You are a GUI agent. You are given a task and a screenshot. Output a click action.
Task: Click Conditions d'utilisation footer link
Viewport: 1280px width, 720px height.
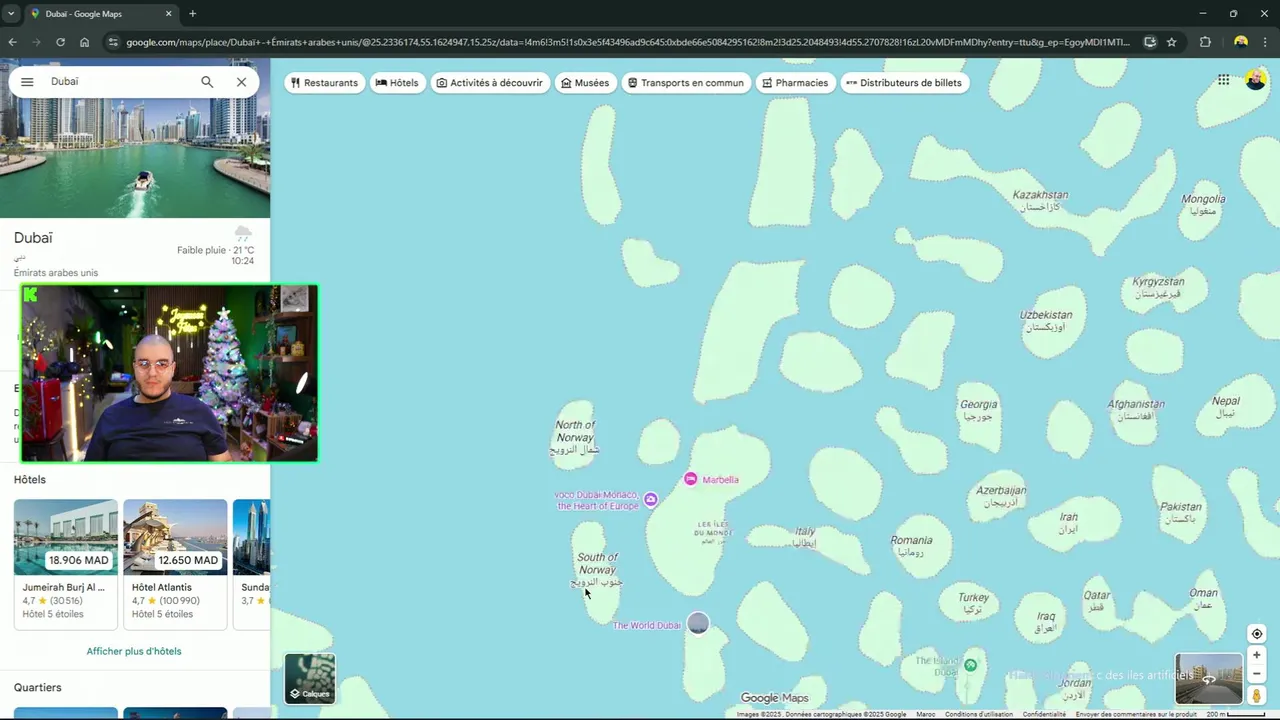(977, 714)
